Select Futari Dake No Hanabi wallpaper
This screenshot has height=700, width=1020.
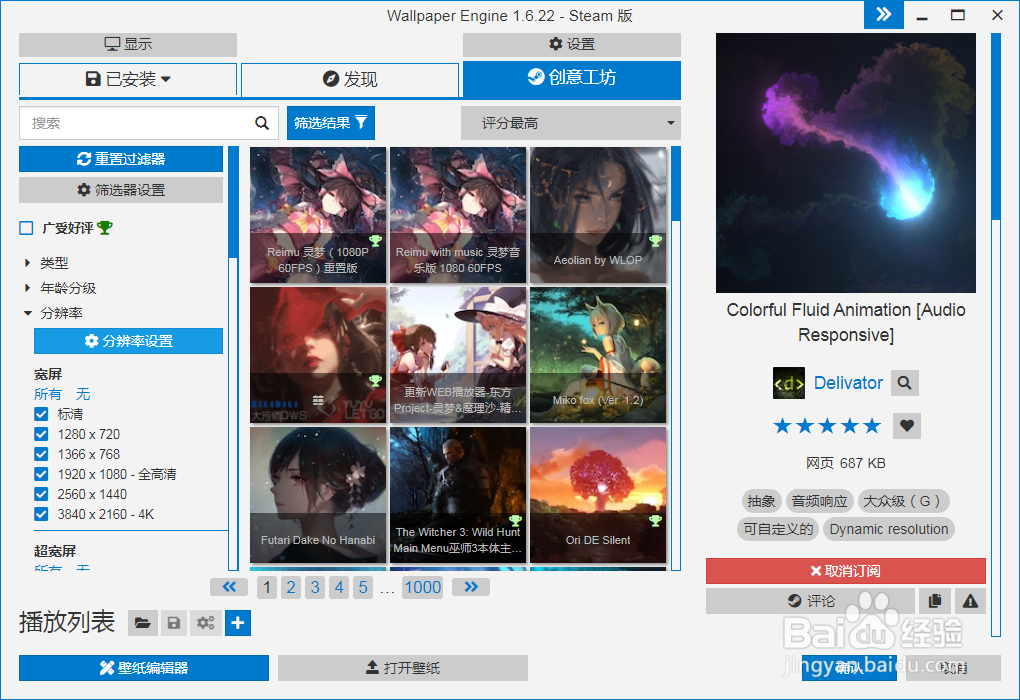(x=318, y=495)
